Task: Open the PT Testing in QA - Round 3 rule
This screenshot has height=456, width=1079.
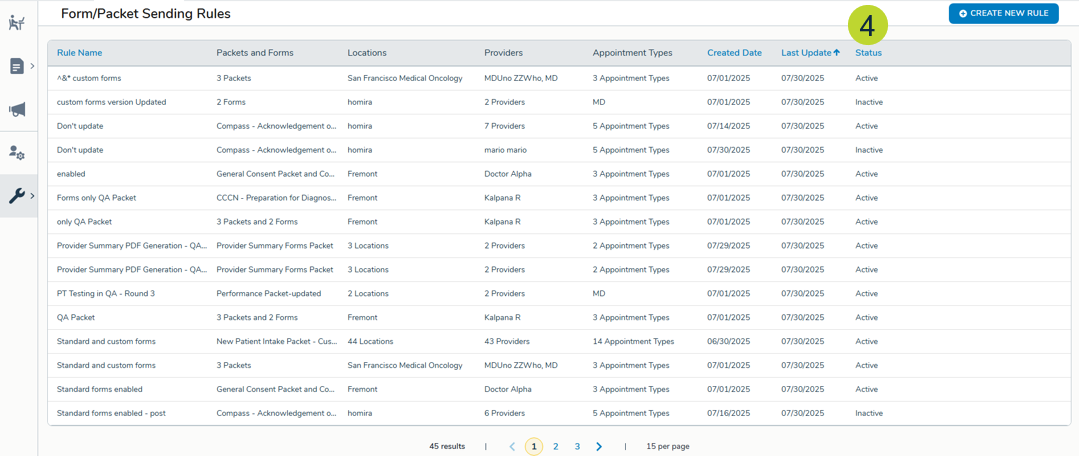Action: [x=105, y=294]
